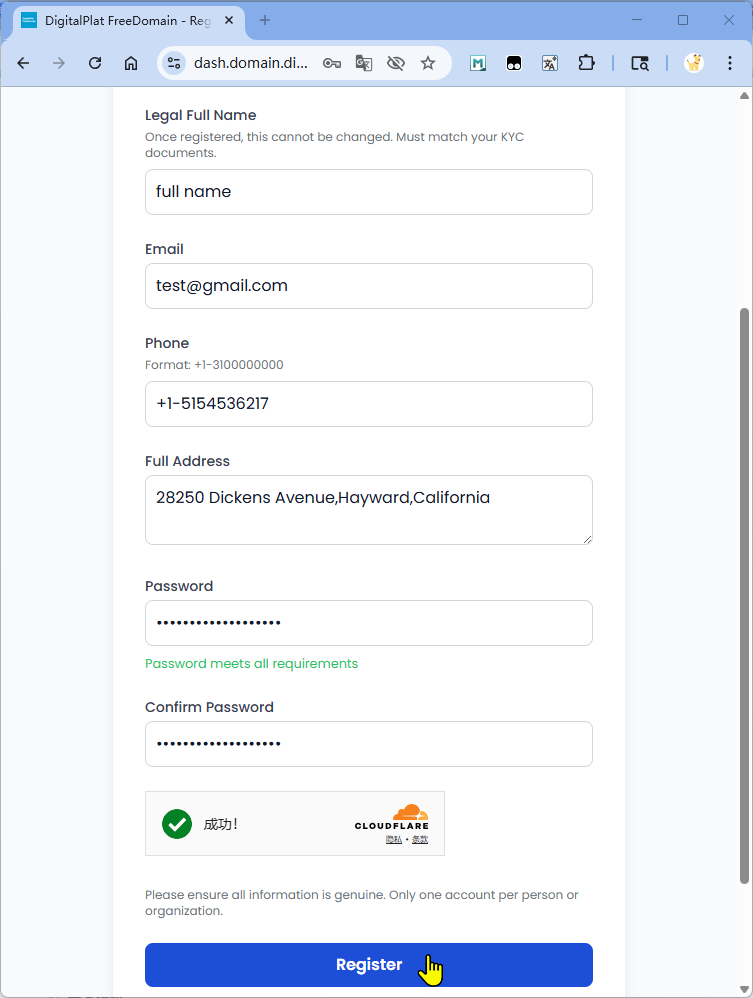Click the translate page icon
Screen dimensions: 753x998
[364, 63]
